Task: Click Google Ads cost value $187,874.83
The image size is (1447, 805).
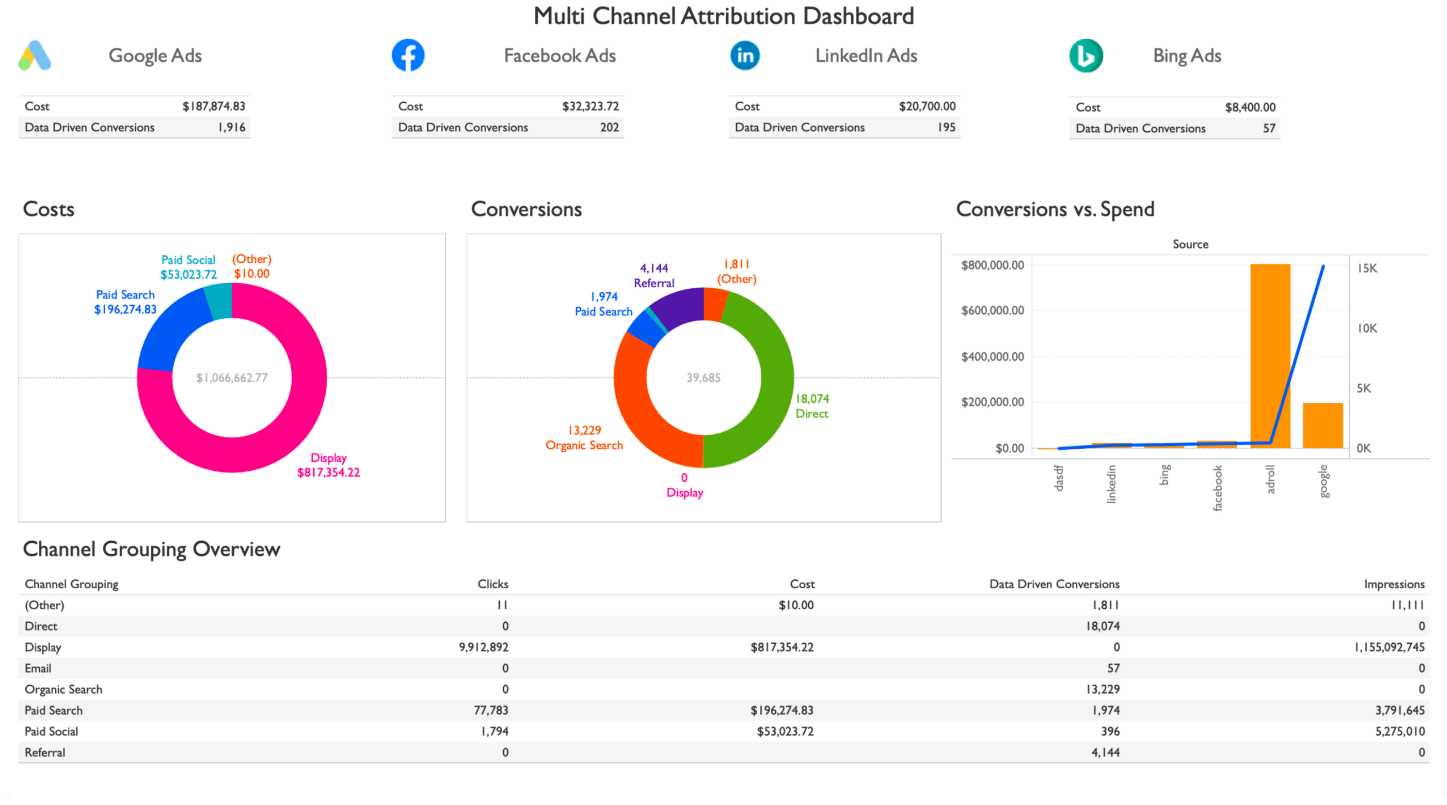Action: (214, 106)
